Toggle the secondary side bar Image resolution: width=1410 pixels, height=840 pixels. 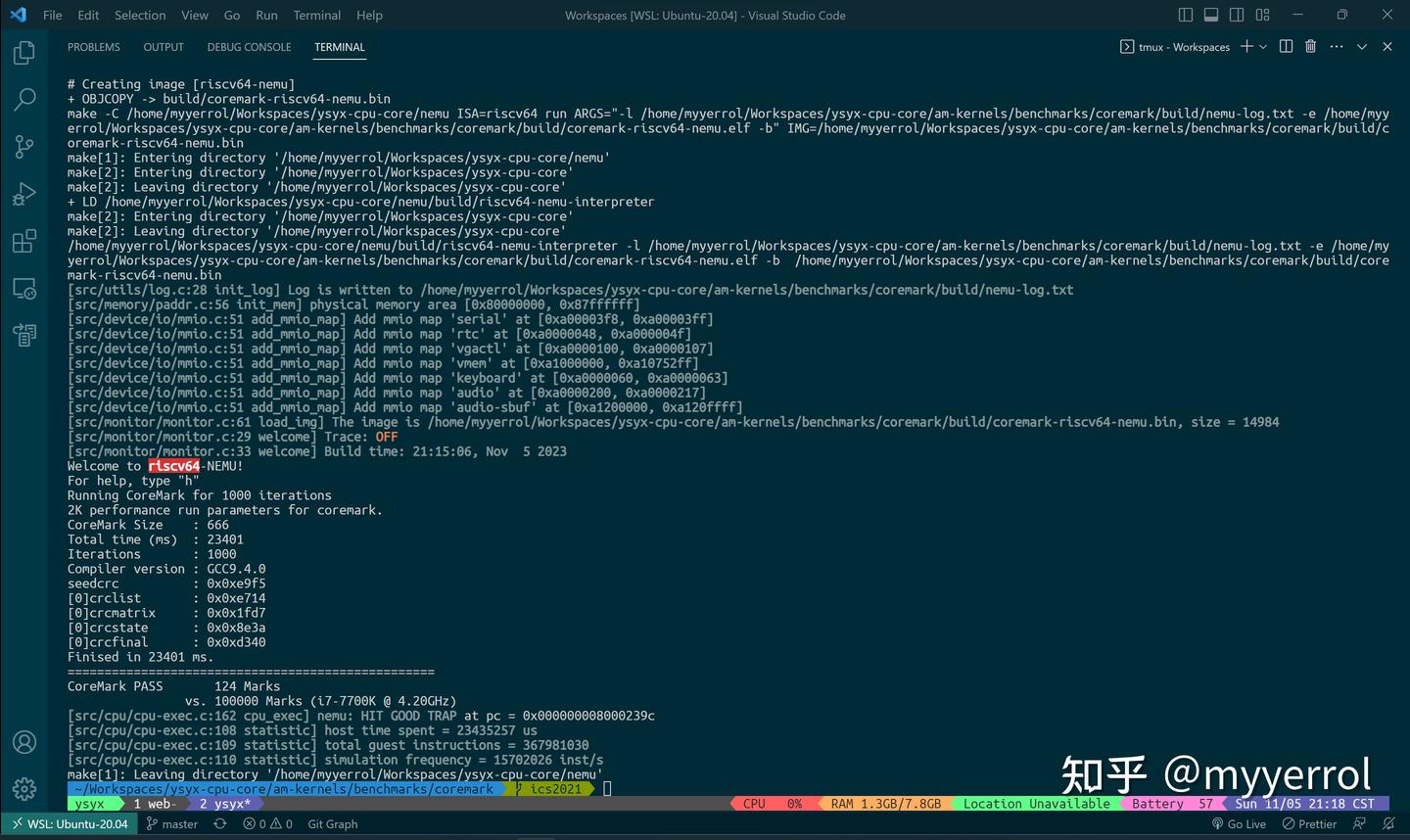[1237, 15]
